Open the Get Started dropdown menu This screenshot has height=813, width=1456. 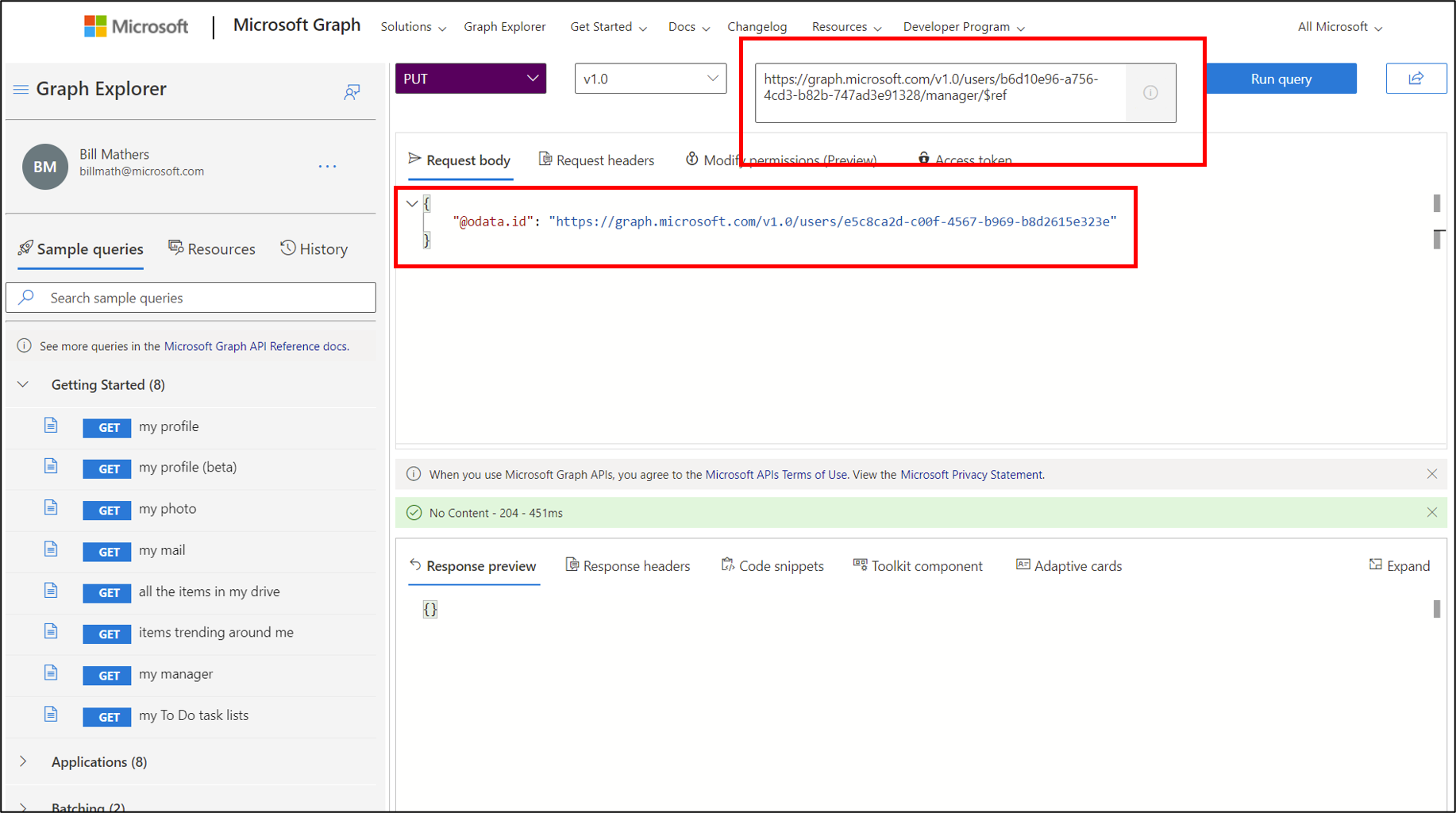[x=608, y=27]
